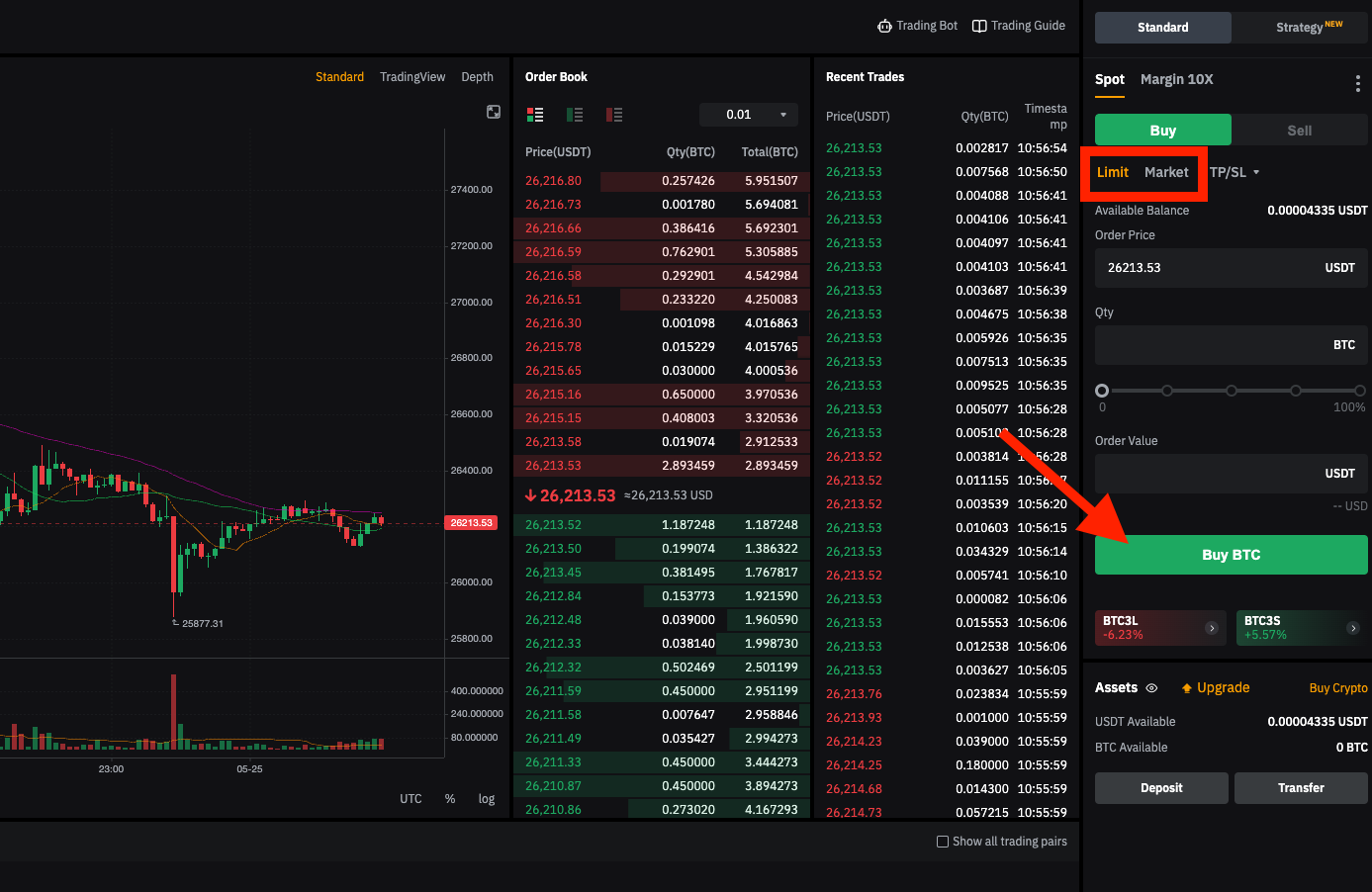Click the 26213.53 price tag on chart
This screenshot has height=892, width=1372.
click(x=472, y=523)
